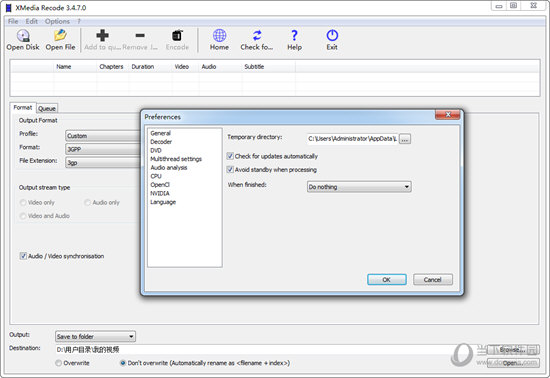Screen dimensions: 550x378
Task: Click the Browse... destination button
Action: 512,350
